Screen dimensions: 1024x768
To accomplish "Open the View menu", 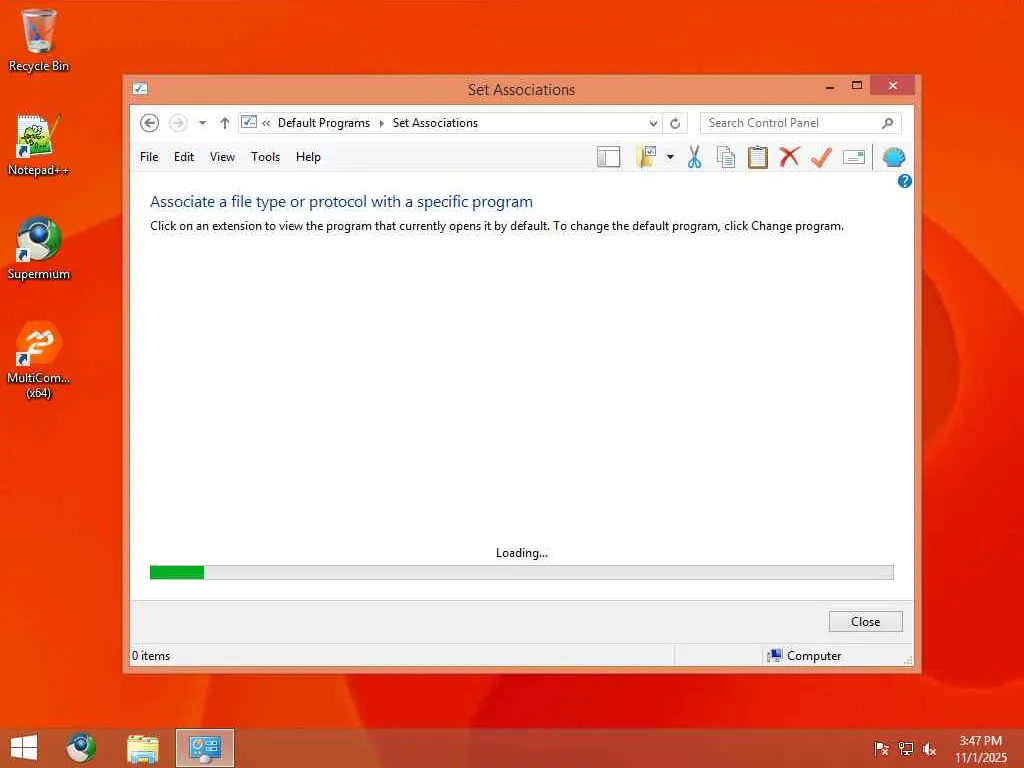I will coord(222,157).
